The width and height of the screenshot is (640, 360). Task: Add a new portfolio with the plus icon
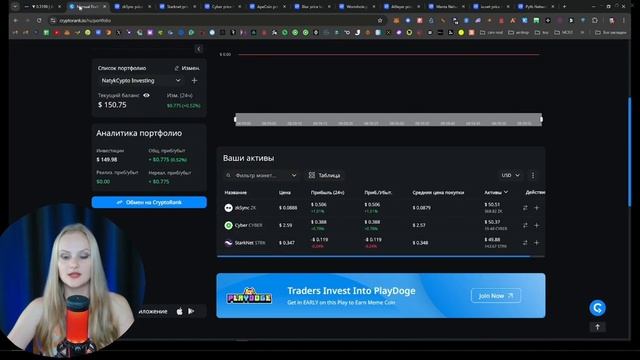[194, 80]
